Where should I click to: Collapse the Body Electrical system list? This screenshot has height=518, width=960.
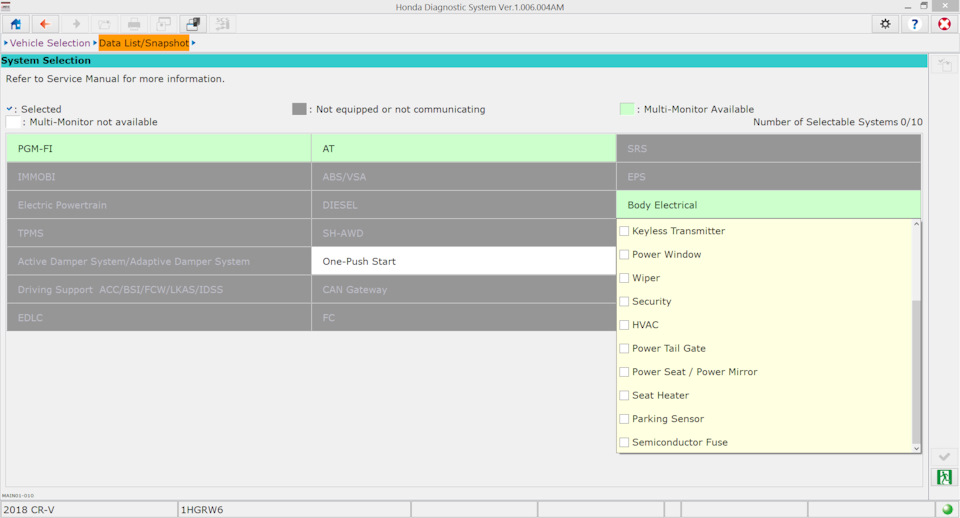coord(768,205)
